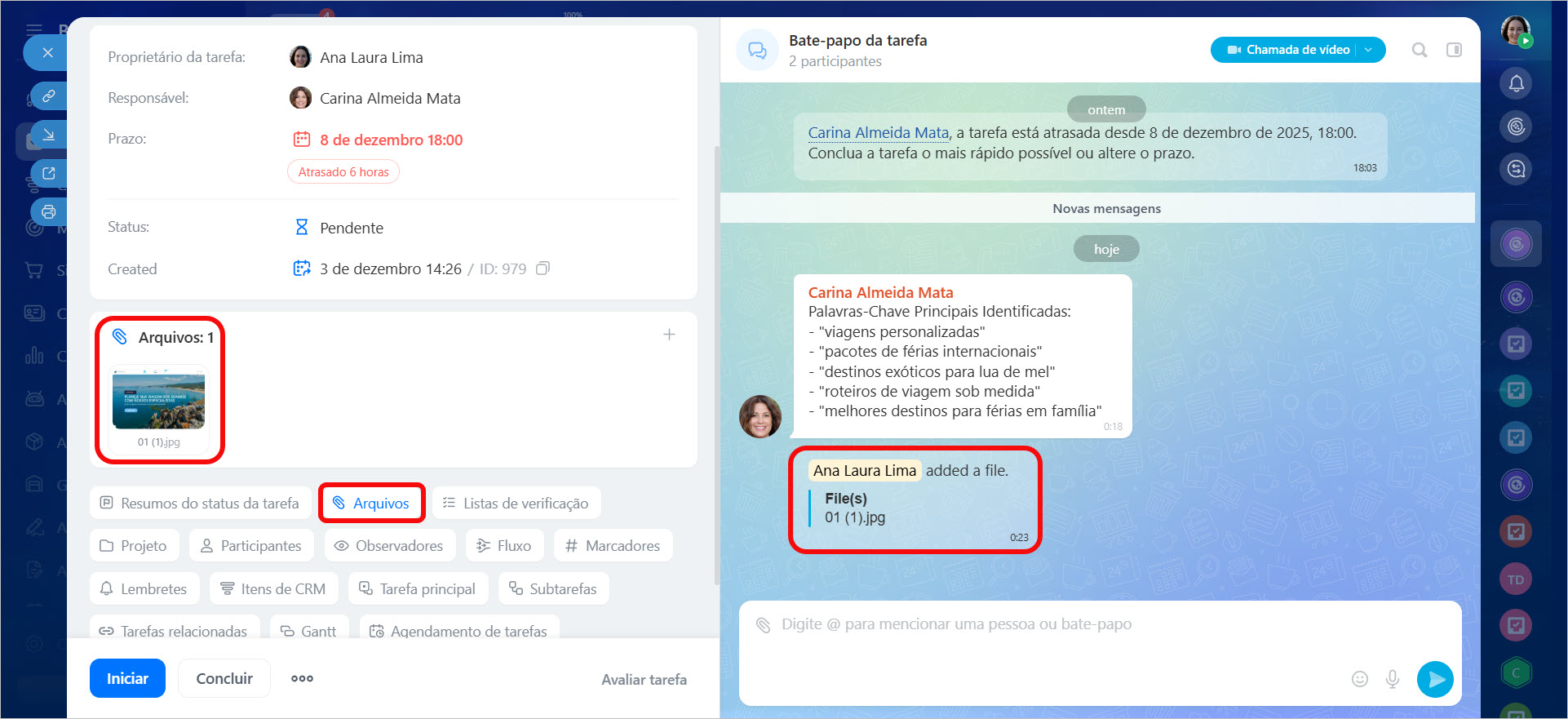
Task: Toggle the chat sidebar panel icon
Action: (x=1454, y=50)
